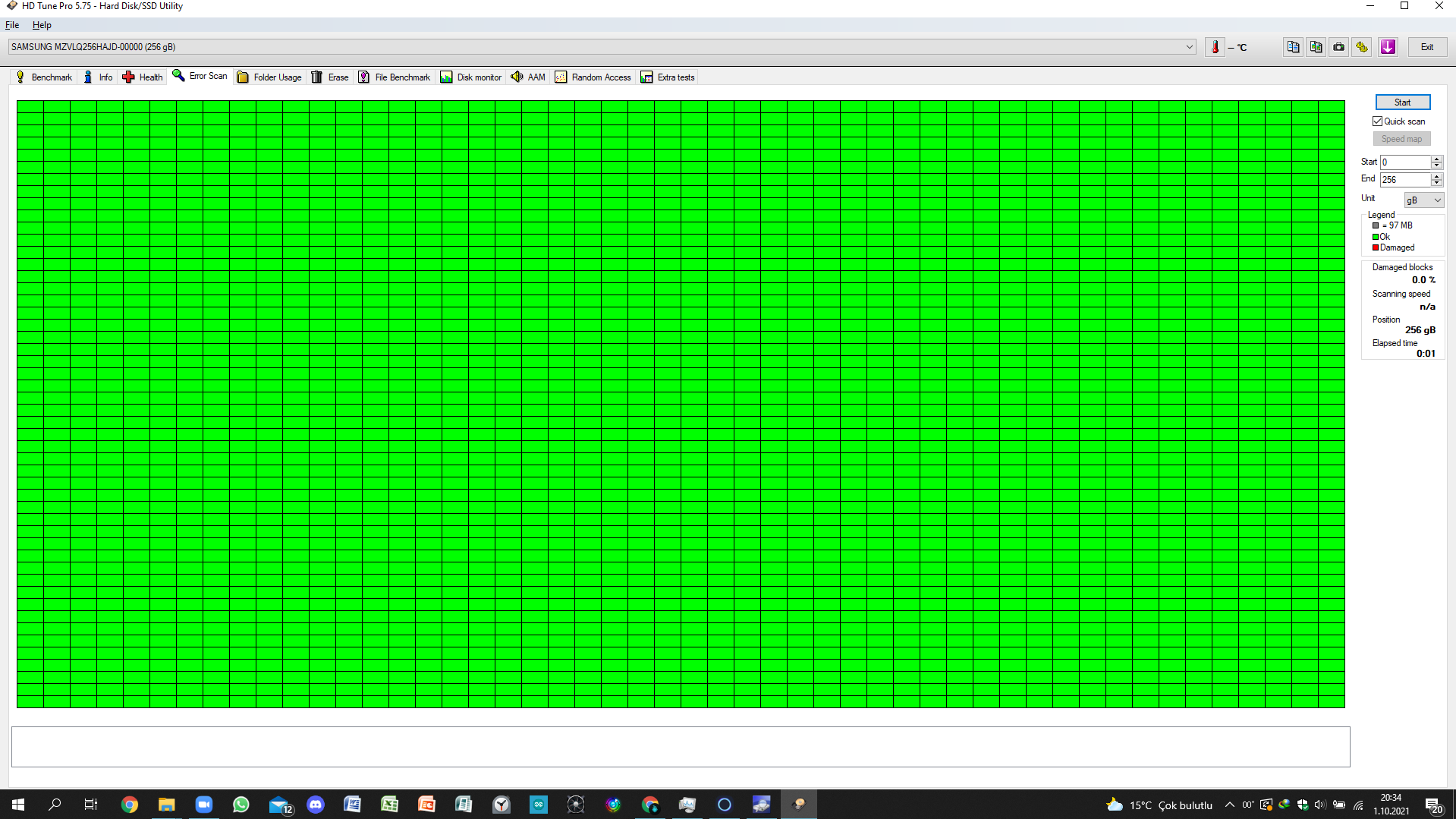Click the Speed map button
The width and height of the screenshot is (1456, 819).
coord(1401,139)
